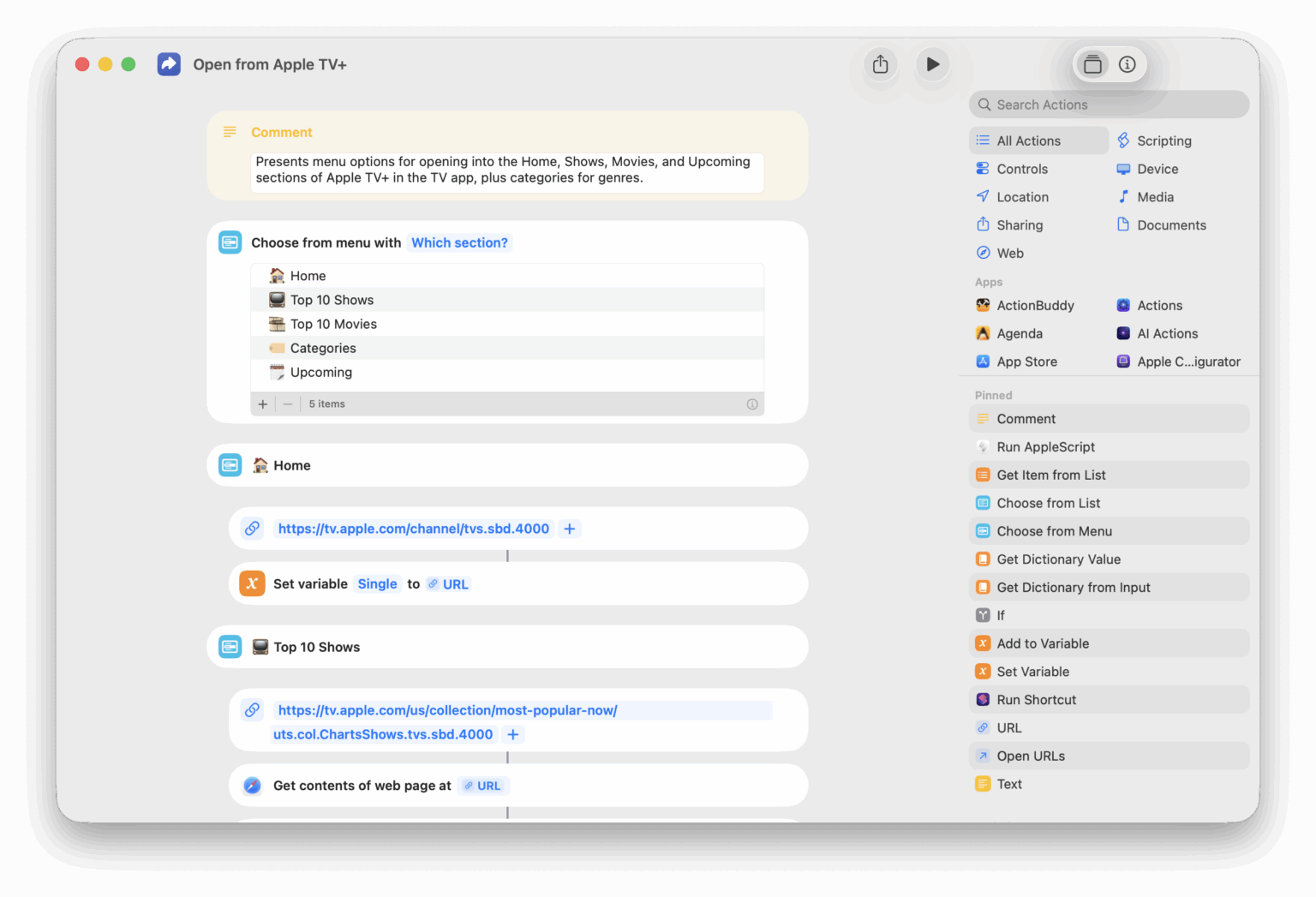Image resolution: width=1316 pixels, height=897 pixels.
Task: Open the ActionBuddy app actions
Action: click(1034, 306)
